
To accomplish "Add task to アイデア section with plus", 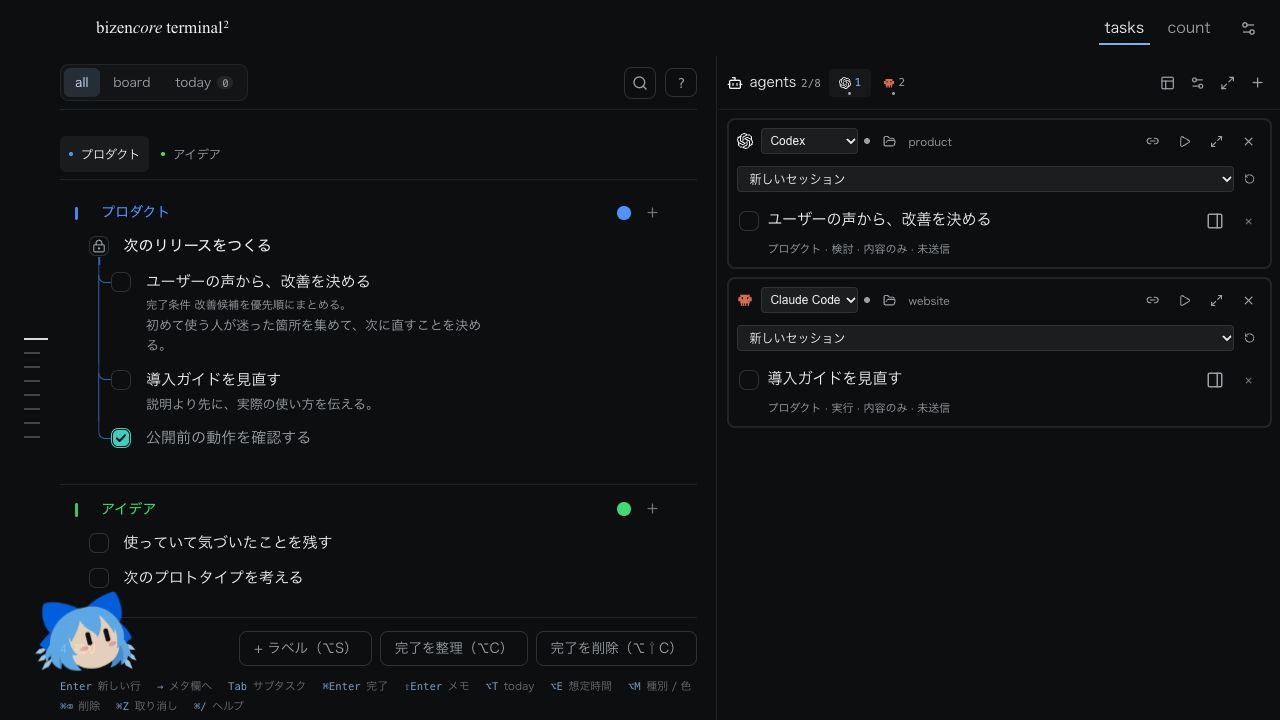I will pyautogui.click(x=652, y=509).
